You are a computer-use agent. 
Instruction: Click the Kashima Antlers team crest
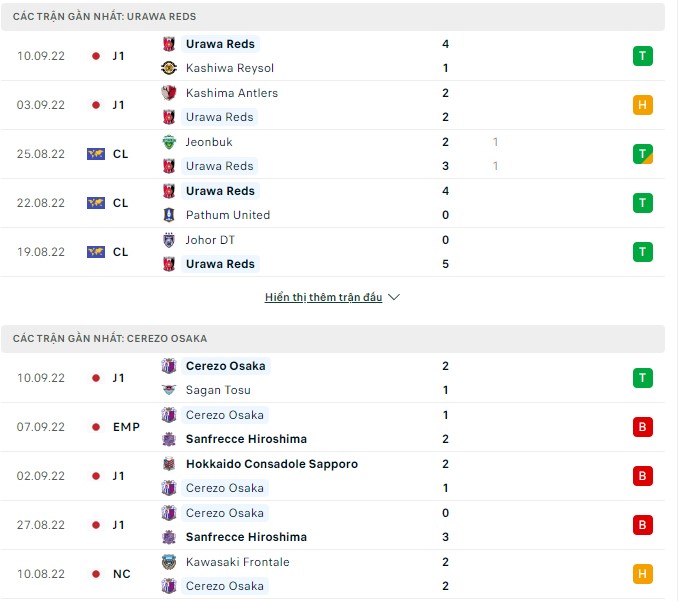[x=169, y=93]
